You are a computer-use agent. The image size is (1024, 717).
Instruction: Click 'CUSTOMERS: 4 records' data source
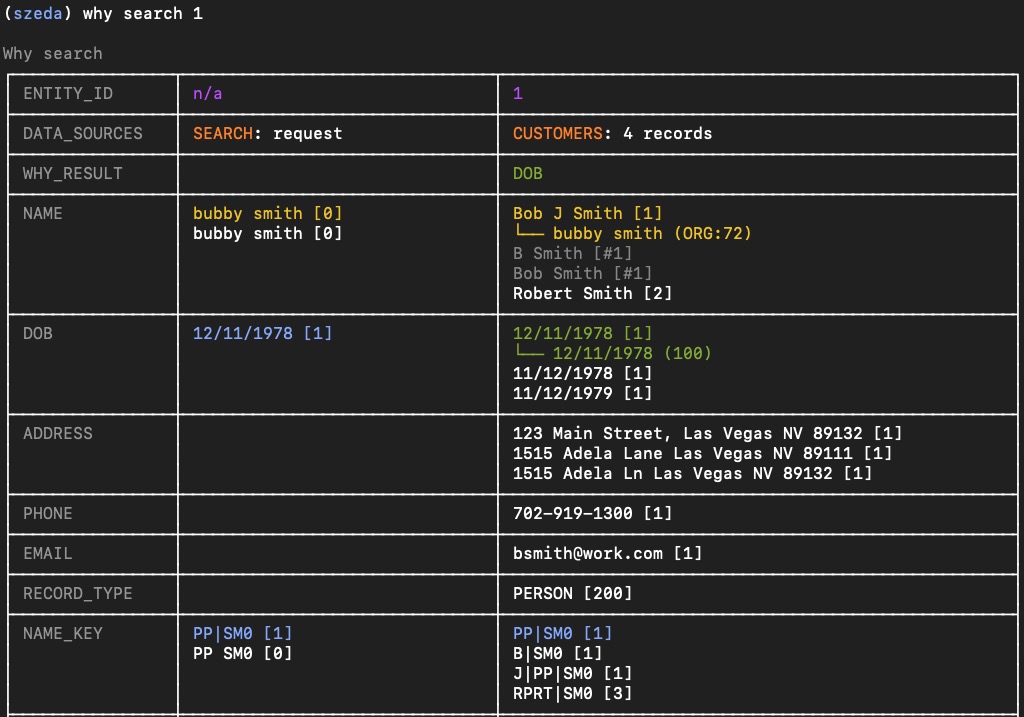(612, 134)
